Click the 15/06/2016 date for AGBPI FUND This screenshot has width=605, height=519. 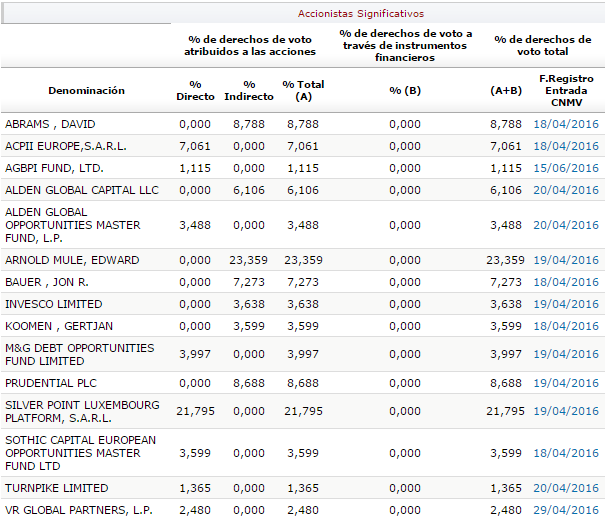566,168
